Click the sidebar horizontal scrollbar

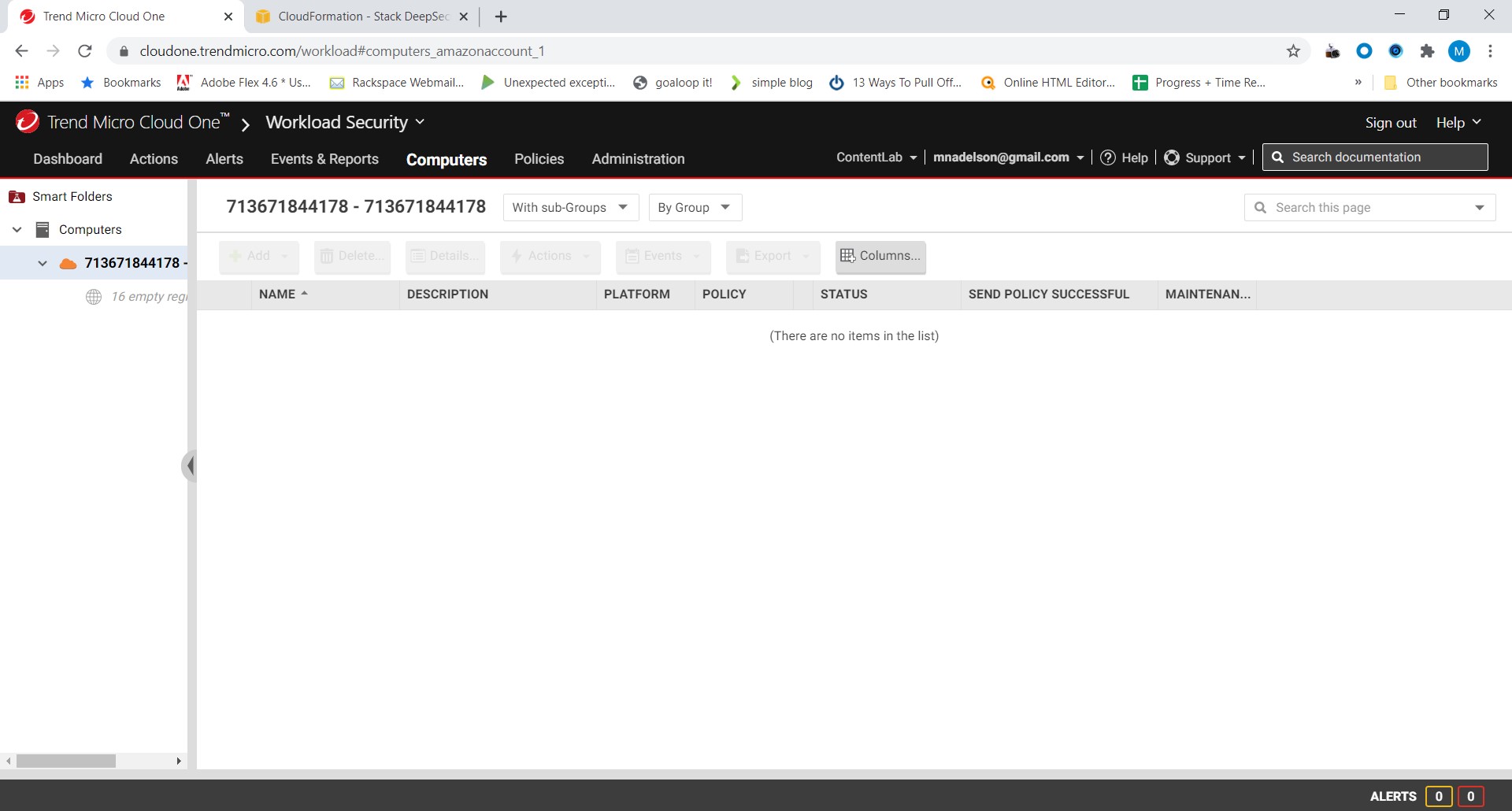66,761
